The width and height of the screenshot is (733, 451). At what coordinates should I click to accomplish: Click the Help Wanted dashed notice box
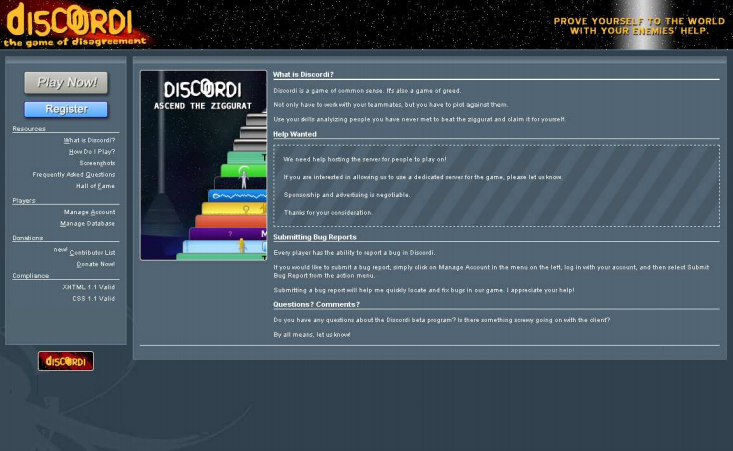click(x=496, y=186)
